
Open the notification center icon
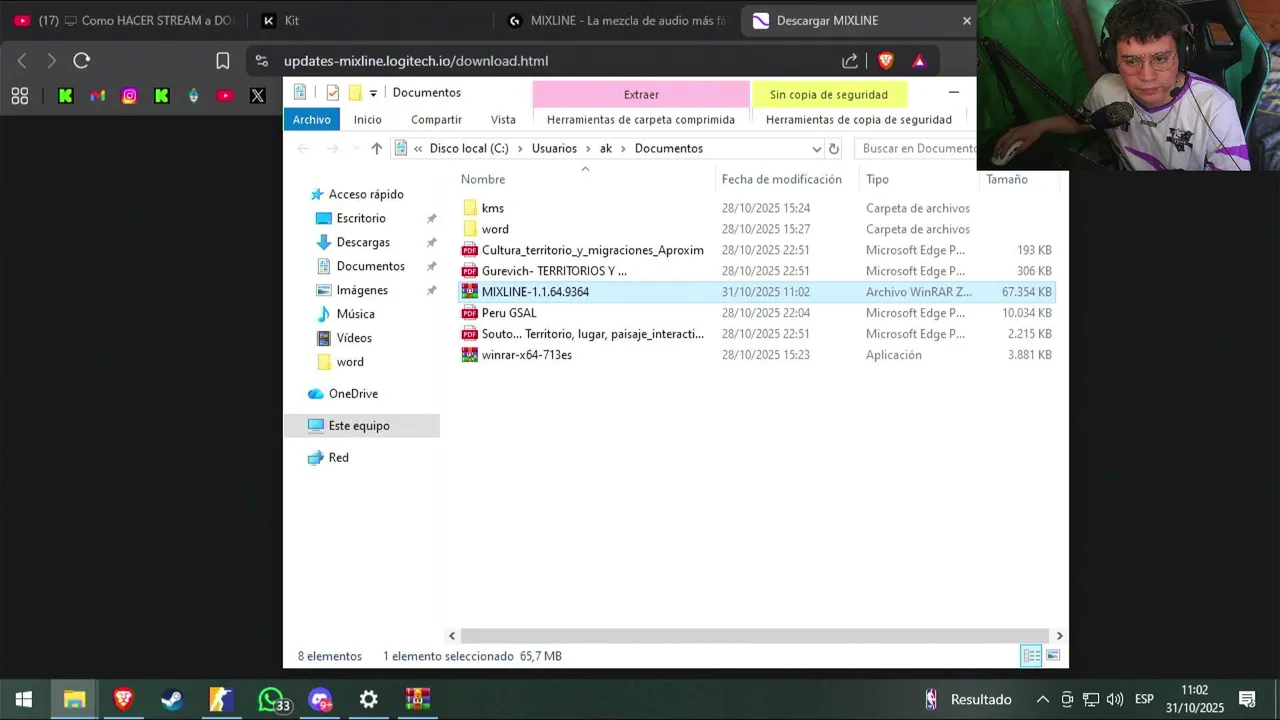1247,699
